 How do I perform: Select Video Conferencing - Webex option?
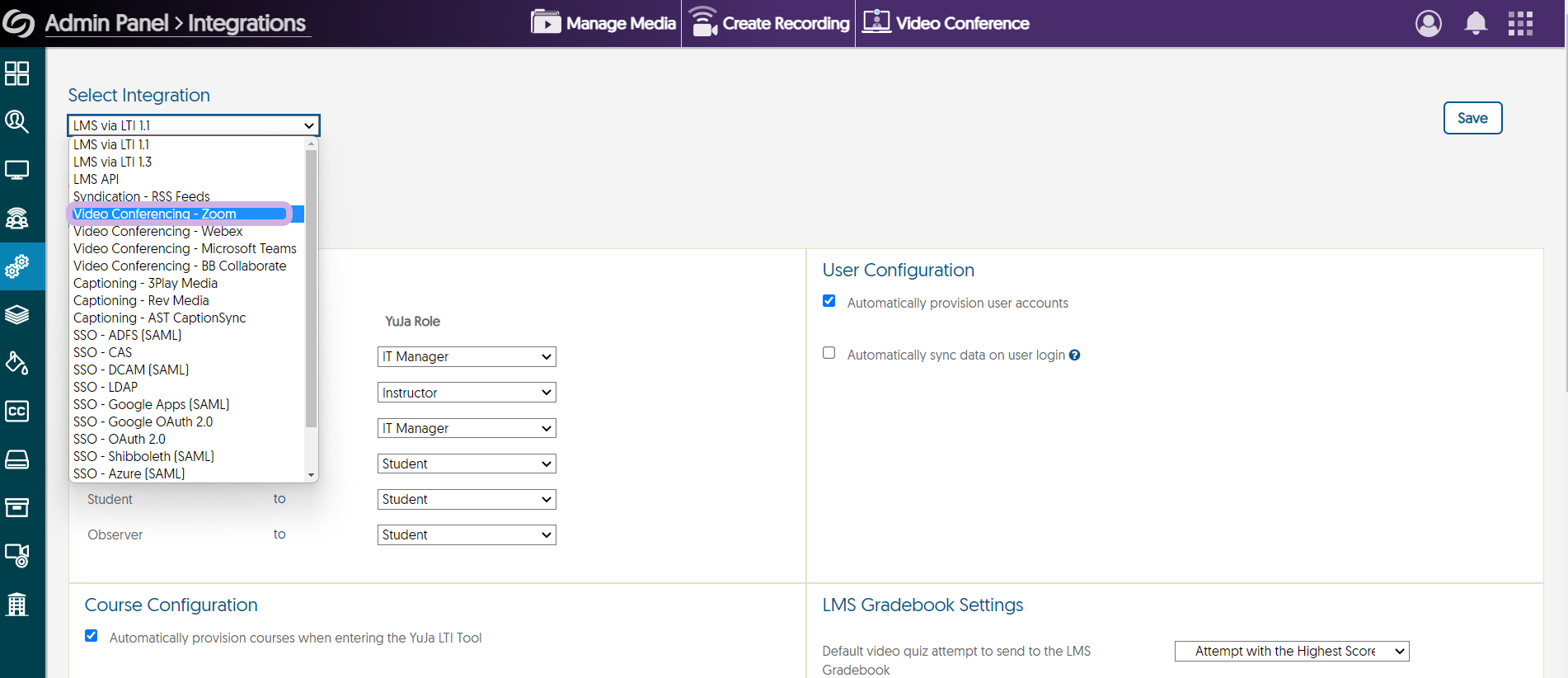coord(187,231)
